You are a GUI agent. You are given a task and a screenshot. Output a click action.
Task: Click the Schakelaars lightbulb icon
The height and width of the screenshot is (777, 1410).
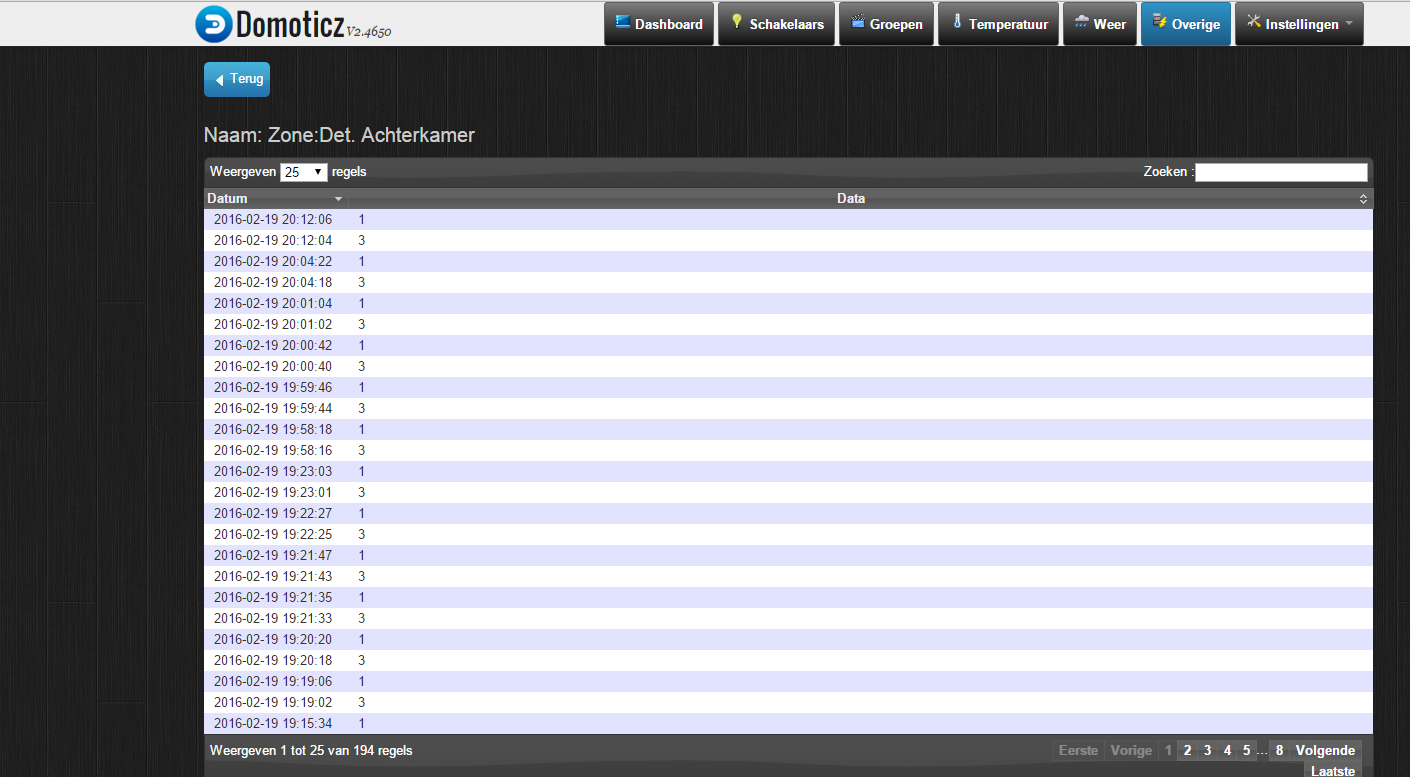[737, 22]
